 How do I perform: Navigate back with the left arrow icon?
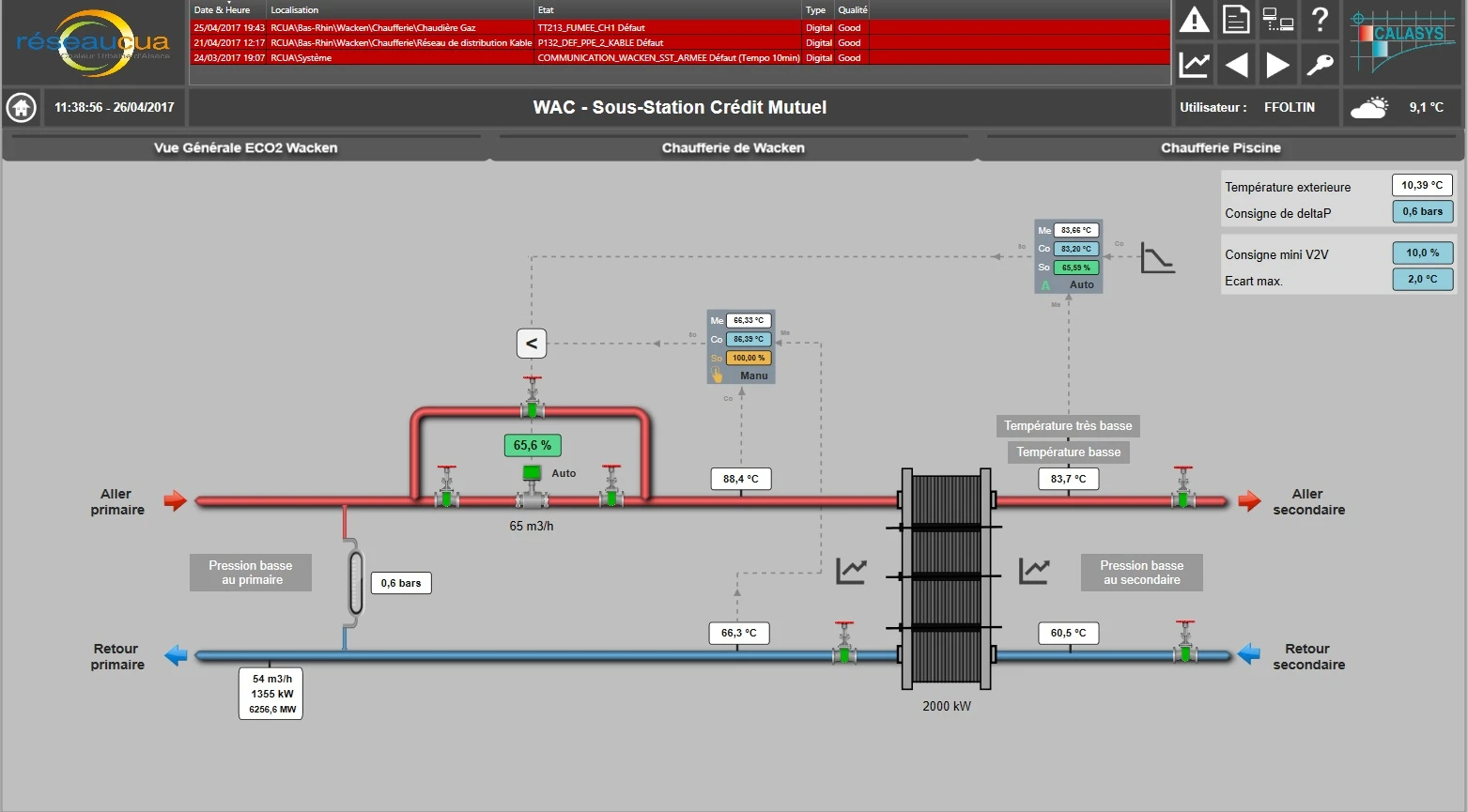point(1235,64)
